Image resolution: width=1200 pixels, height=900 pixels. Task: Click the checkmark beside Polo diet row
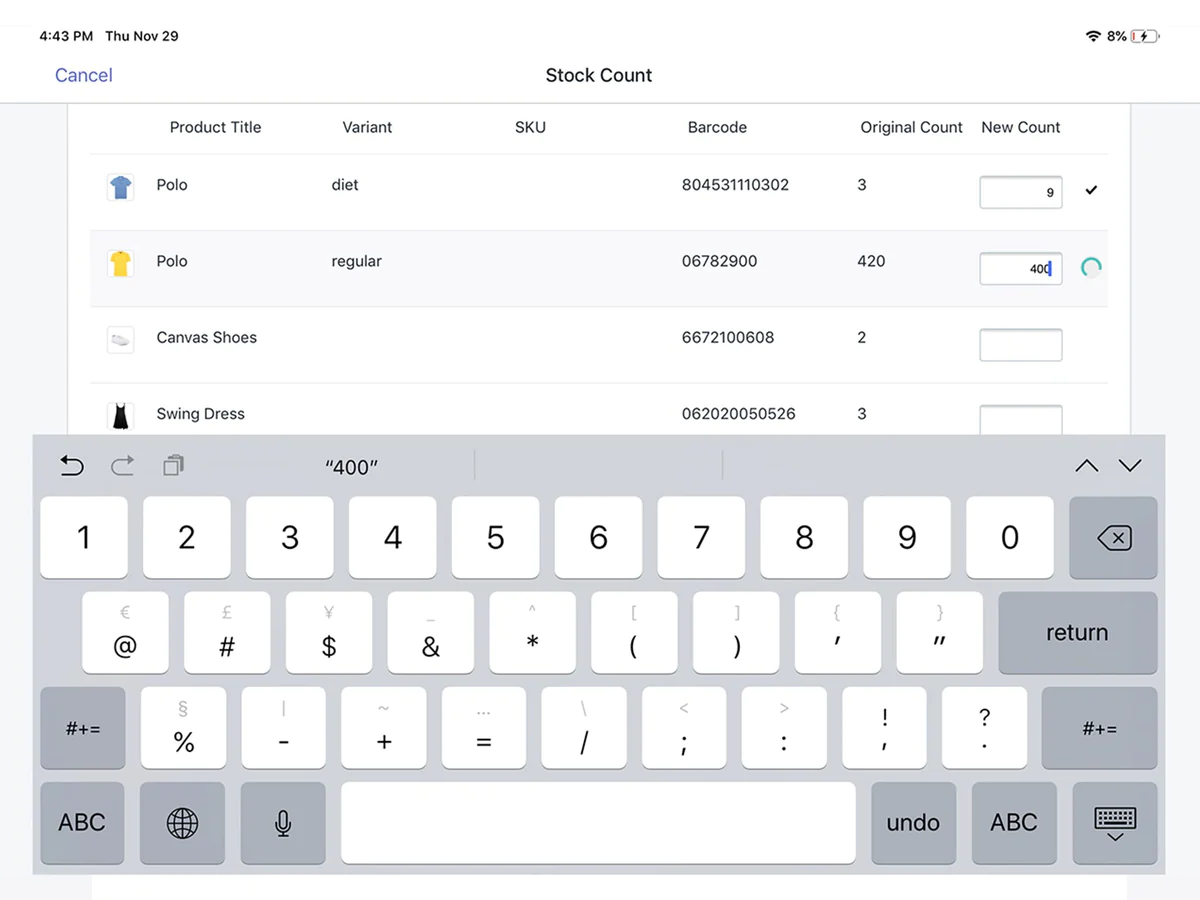click(1091, 189)
